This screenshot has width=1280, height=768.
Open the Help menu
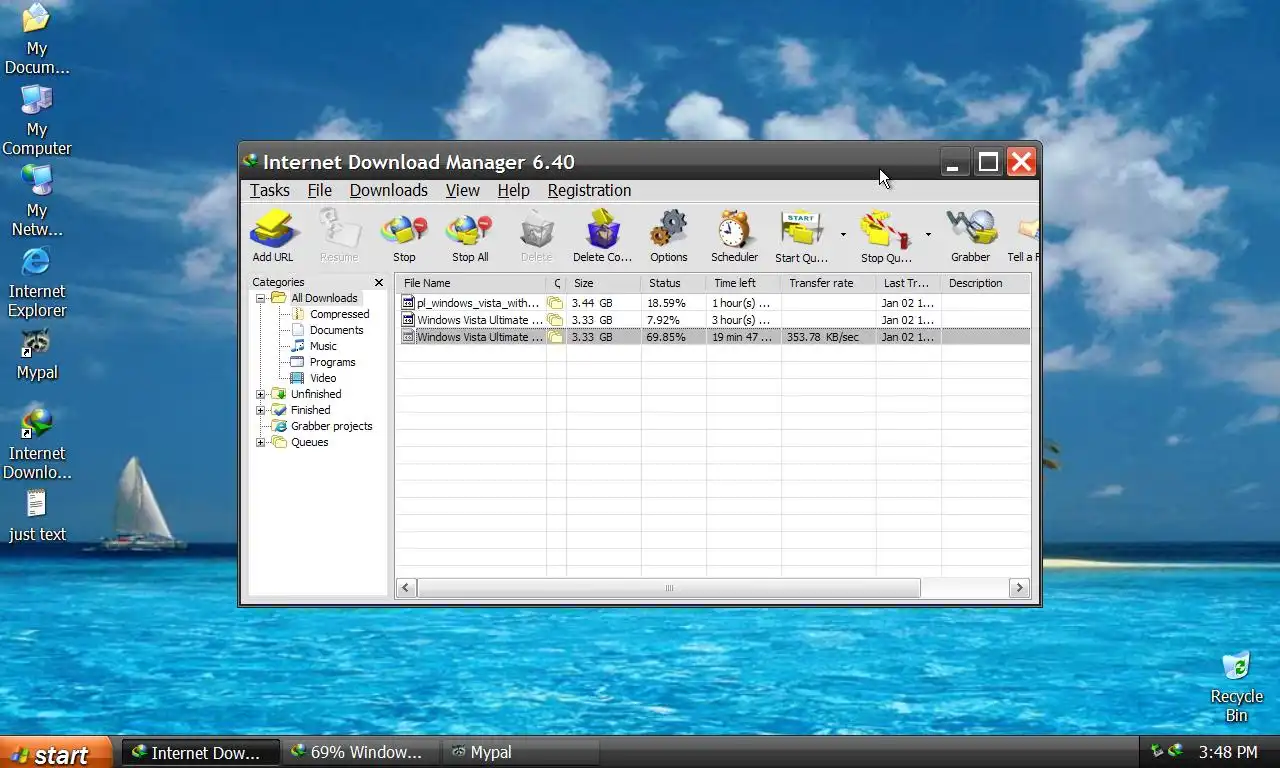point(513,190)
